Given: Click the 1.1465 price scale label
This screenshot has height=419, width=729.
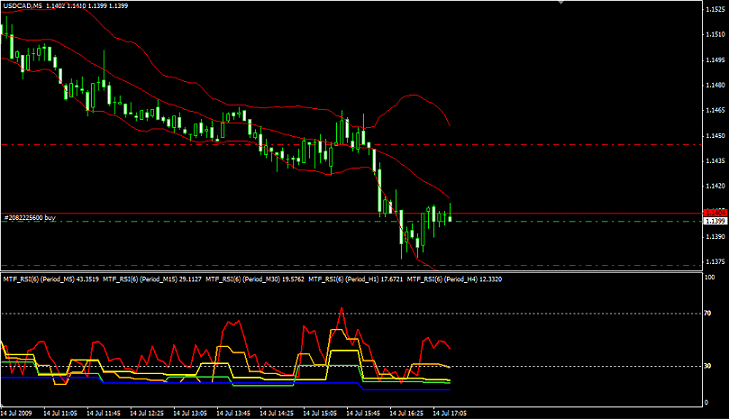Looking at the screenshot, I should (715, 111).
